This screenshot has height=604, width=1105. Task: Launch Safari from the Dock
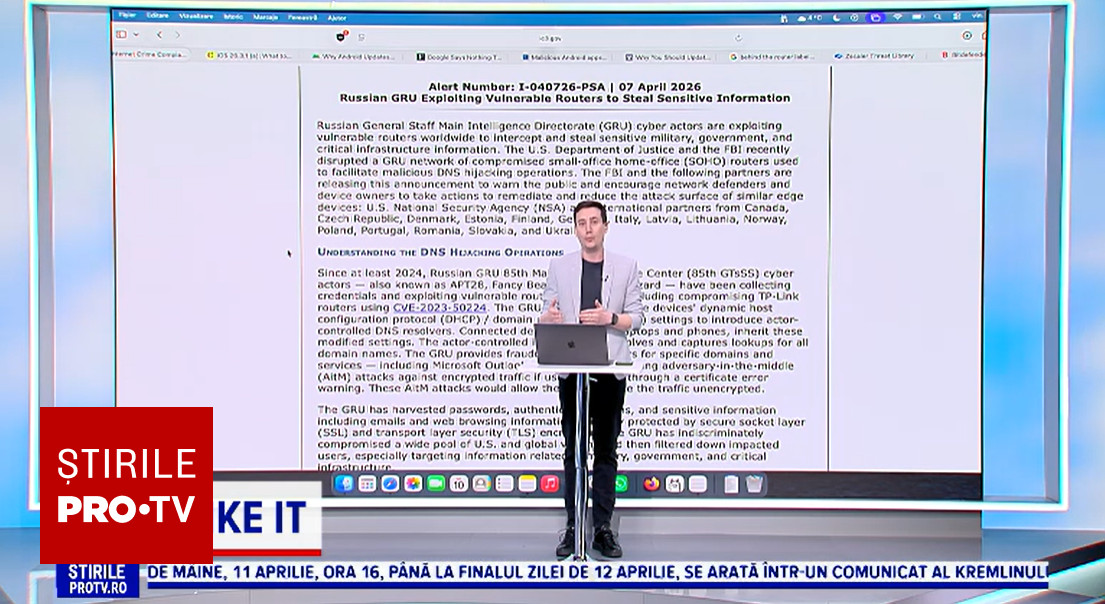[390, 484]
